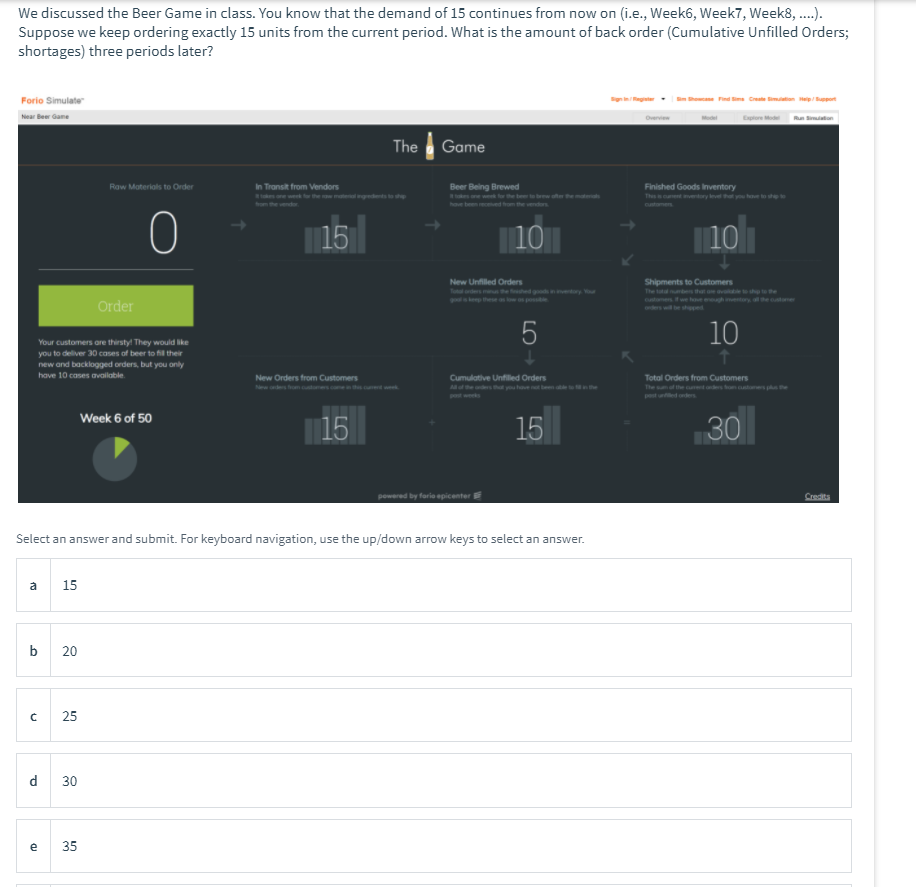This screenshot has width=916, height=887.
Task: Open the Find Sims link
Action: pyautogui.click(x=731, y=99)
